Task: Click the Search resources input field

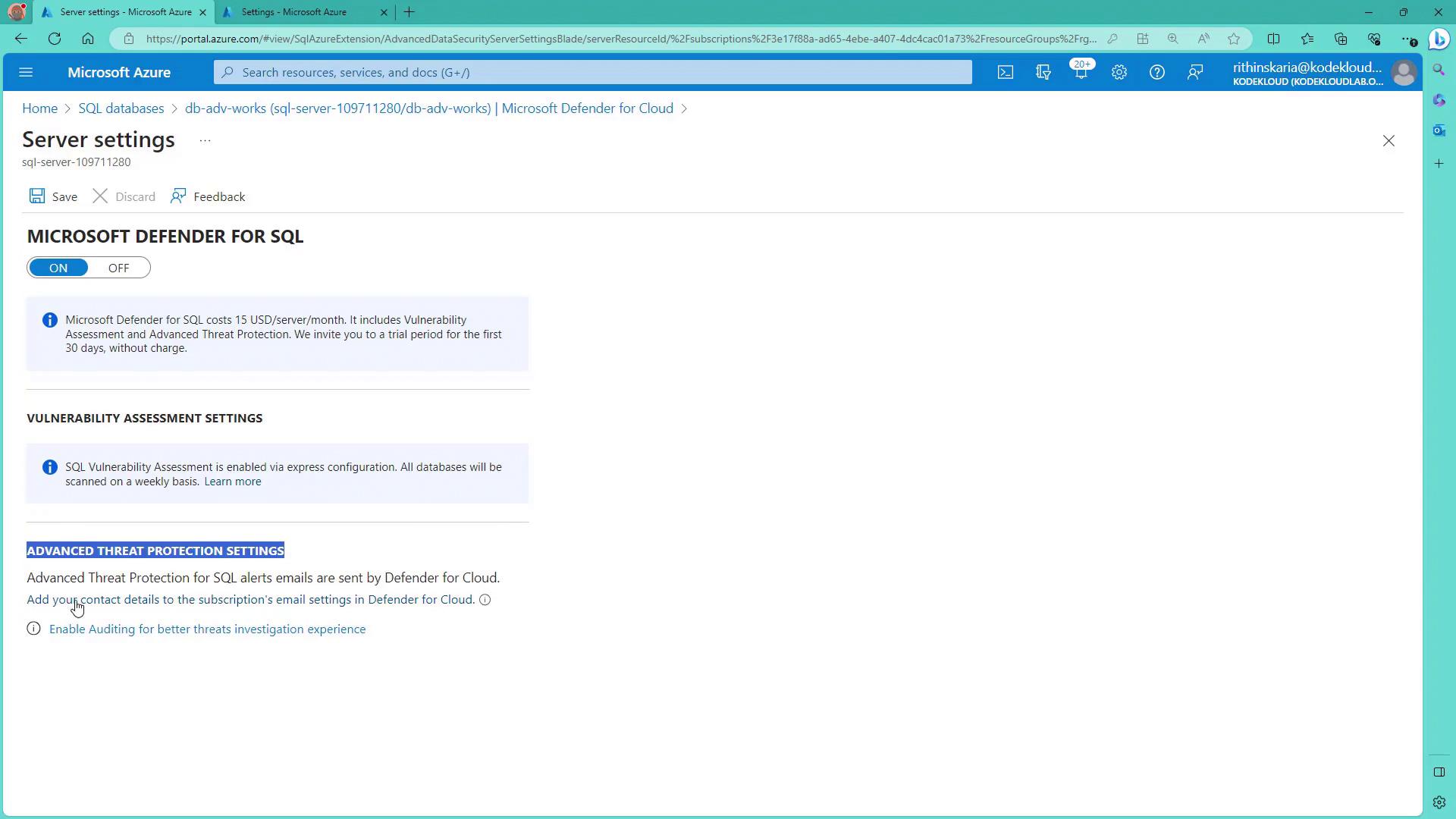Action: click(591, 72)
